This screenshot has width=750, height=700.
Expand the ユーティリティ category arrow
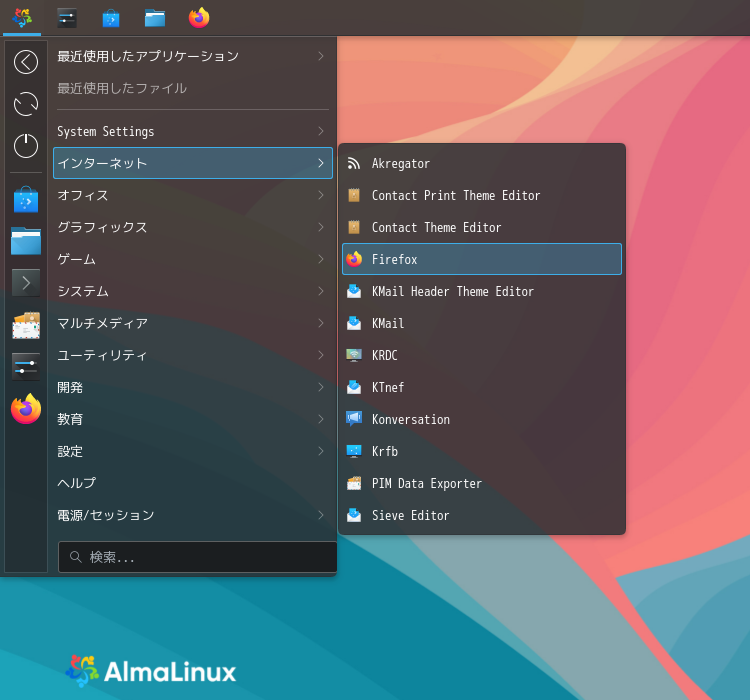[321, 355]
